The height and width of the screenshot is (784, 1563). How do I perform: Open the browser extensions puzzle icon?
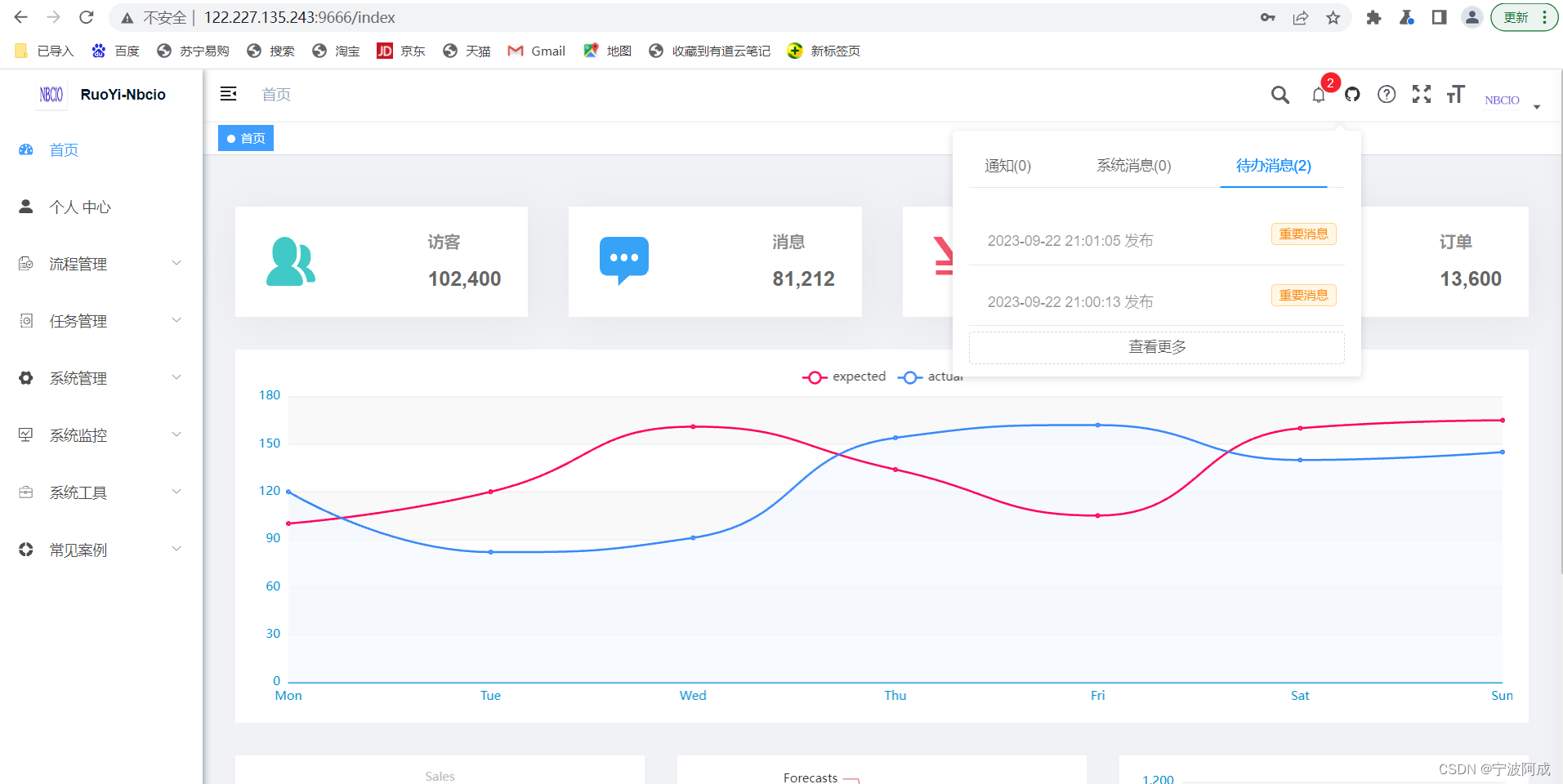[x=1373, y=17]
